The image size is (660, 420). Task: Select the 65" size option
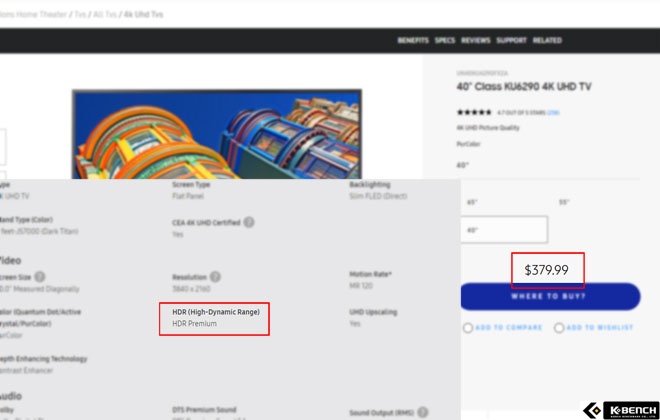point(472,202)
